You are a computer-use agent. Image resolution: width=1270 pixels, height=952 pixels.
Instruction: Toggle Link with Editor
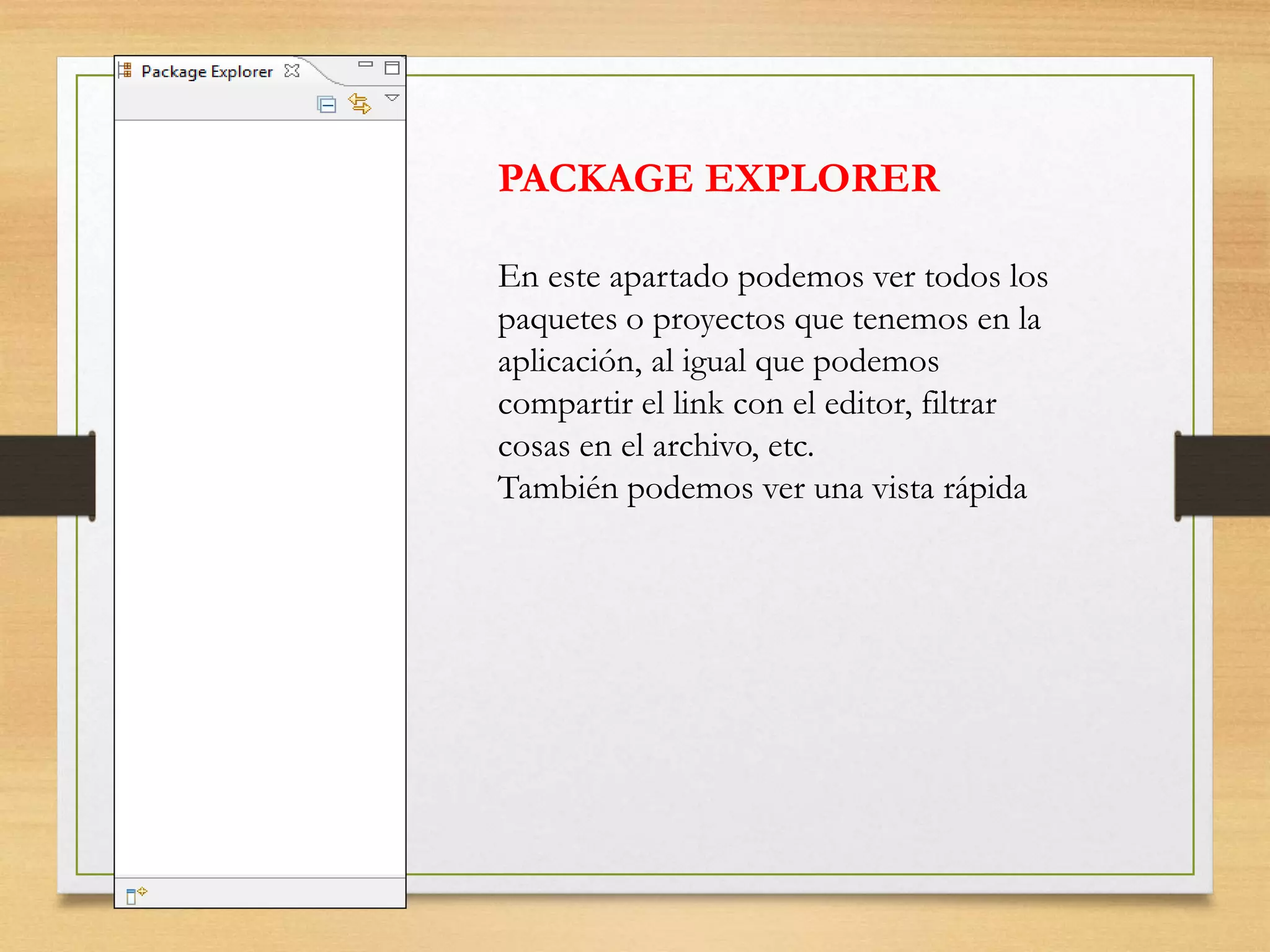click(x=360, y=103)
